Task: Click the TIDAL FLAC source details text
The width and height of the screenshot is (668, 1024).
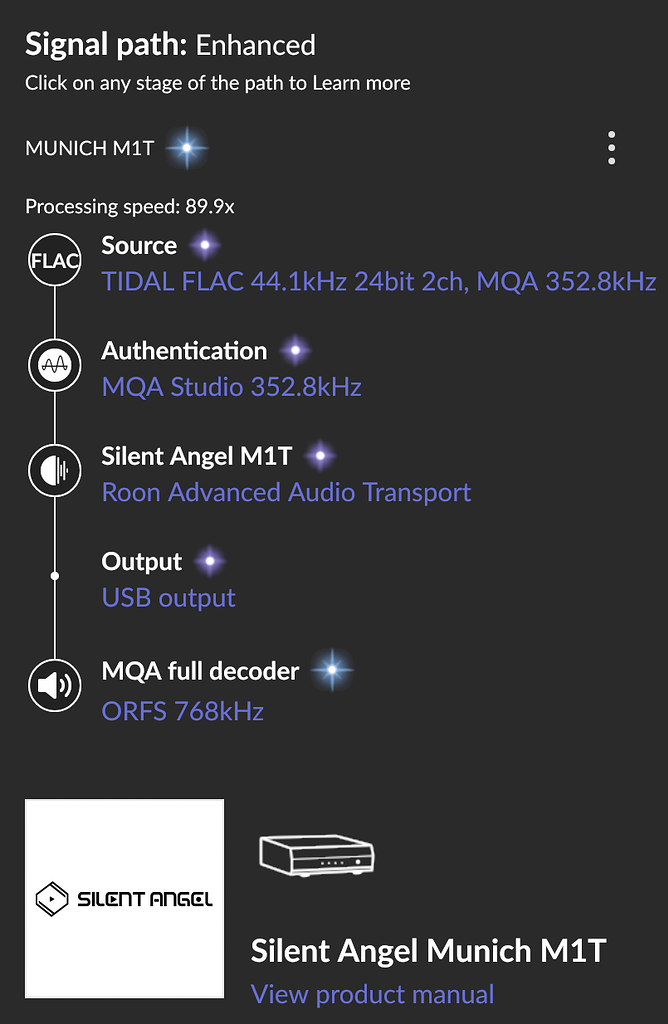Action: click(378, 282)
